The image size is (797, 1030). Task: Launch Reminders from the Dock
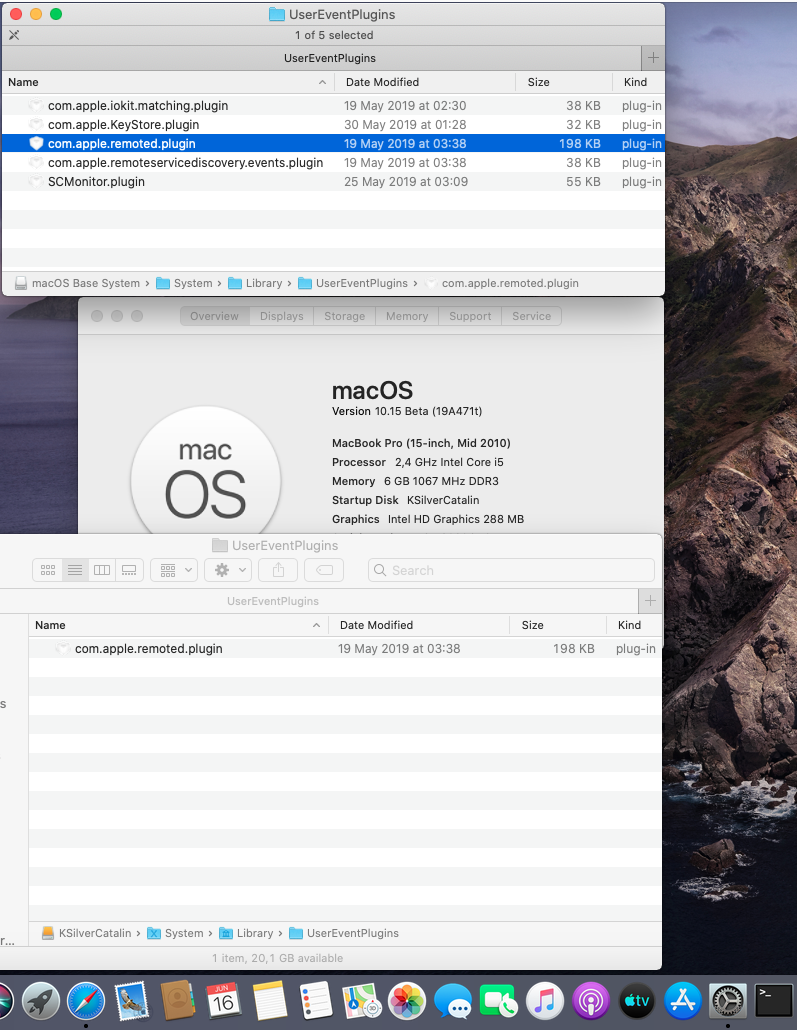coord(315,1001)
